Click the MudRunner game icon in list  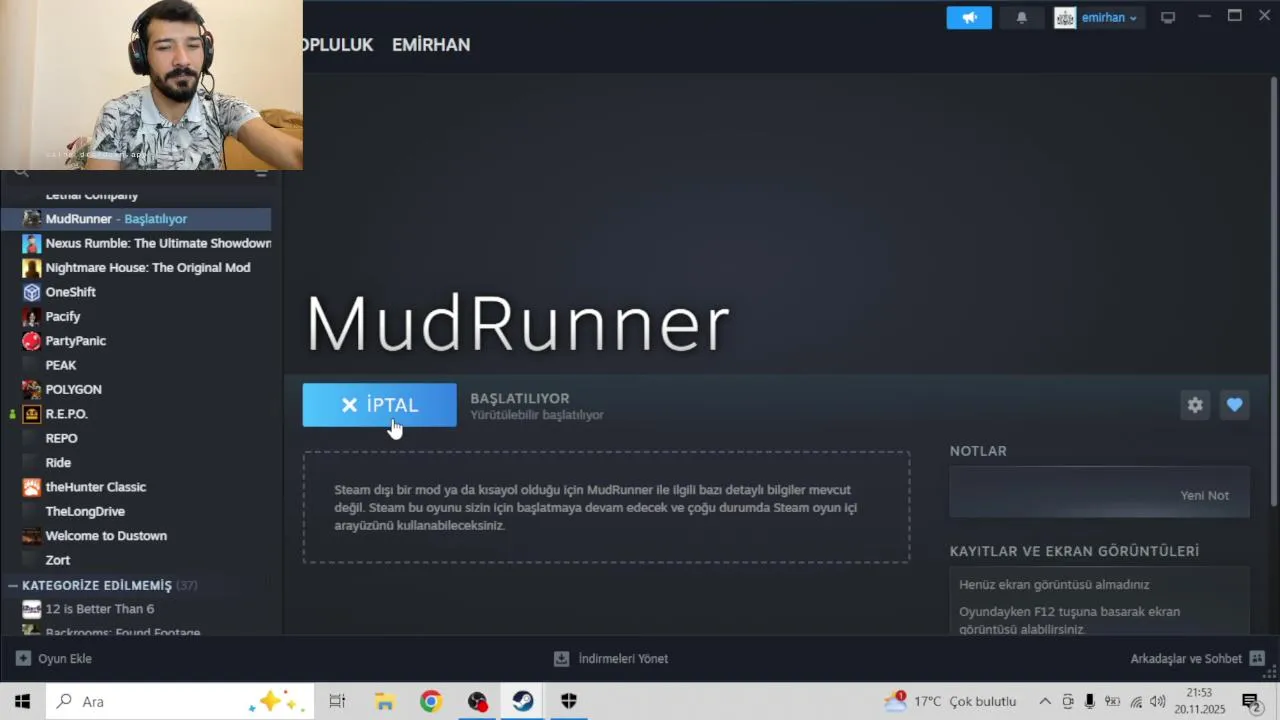[x=32, y=219]
